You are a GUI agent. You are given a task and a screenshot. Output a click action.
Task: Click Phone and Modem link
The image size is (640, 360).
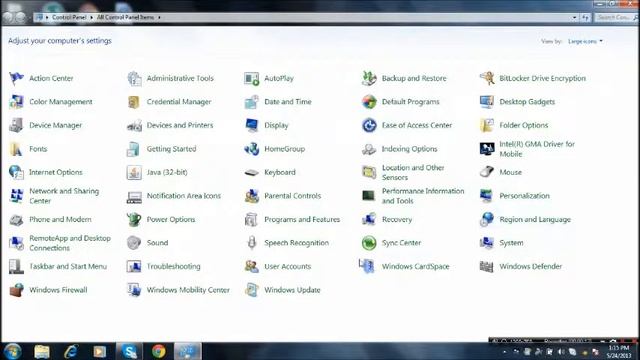(60, 219)
